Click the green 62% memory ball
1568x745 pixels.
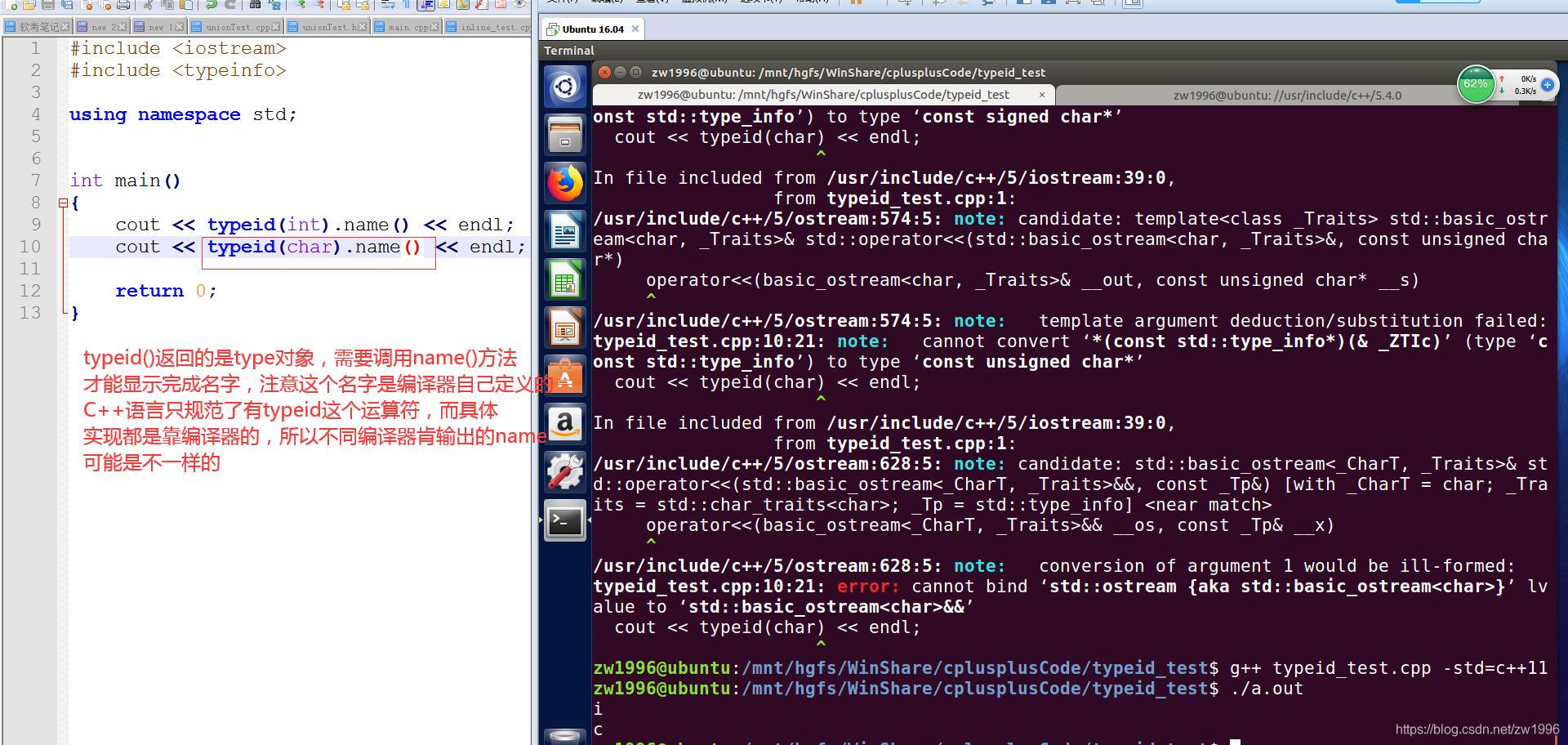[x=1476, y=84]
